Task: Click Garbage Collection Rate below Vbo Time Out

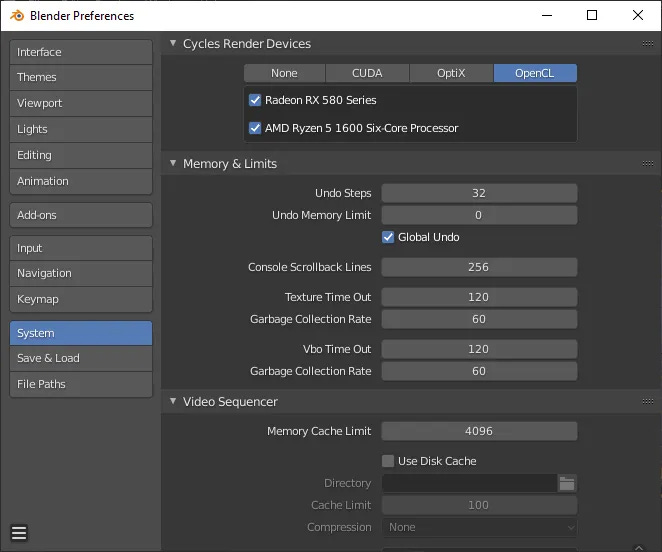Action: click(479, 371)
